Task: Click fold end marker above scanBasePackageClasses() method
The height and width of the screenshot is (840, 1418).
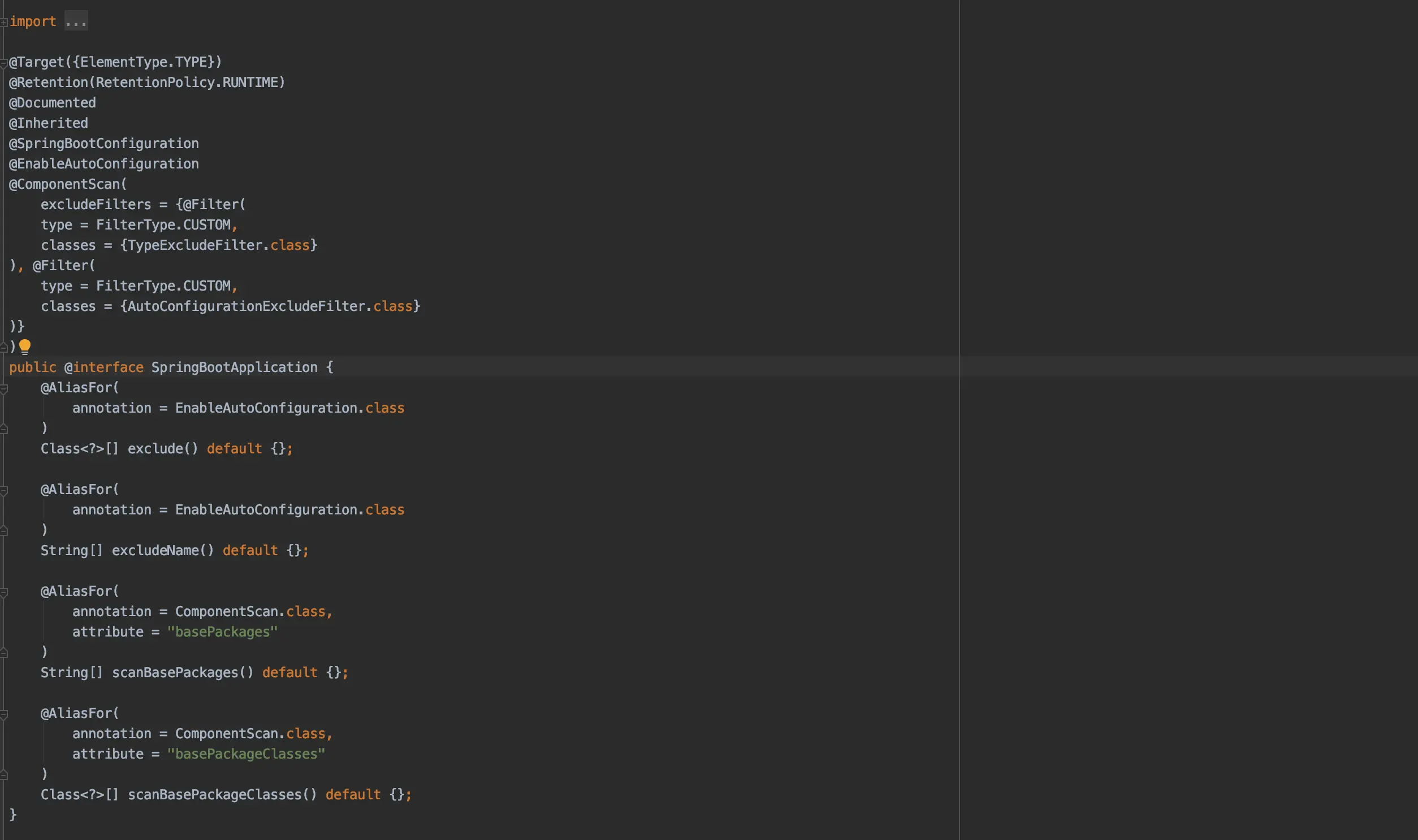Action: [3, 774]
